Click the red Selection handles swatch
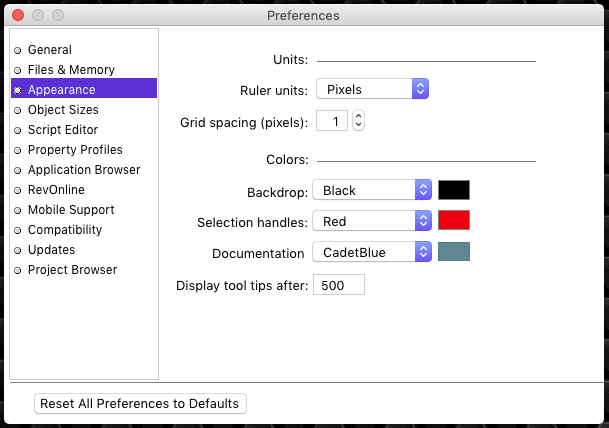This screenshot has width=609, height=428. [x=454, y=220]
